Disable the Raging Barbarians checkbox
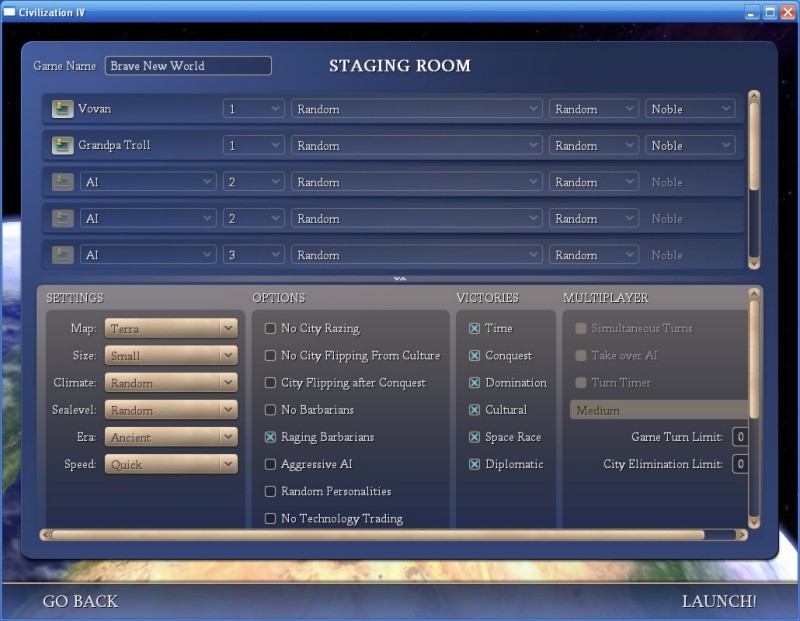 pos(270,437)
